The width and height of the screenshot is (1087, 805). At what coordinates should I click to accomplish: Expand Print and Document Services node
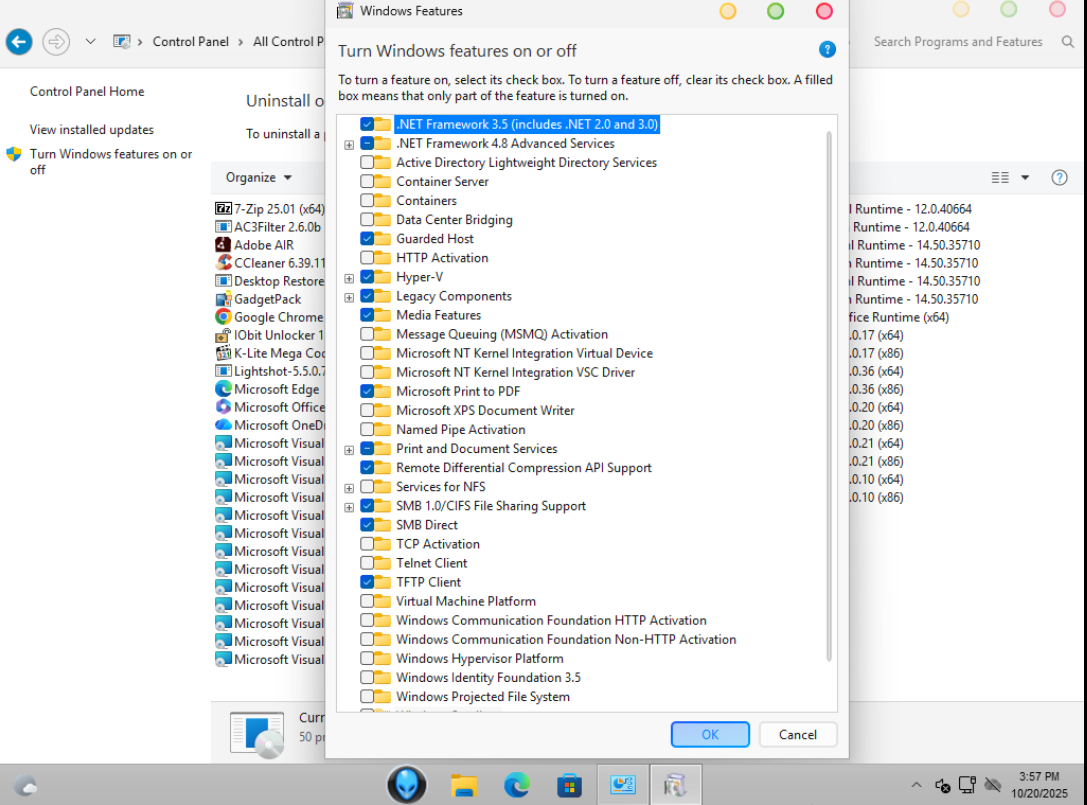349,450
